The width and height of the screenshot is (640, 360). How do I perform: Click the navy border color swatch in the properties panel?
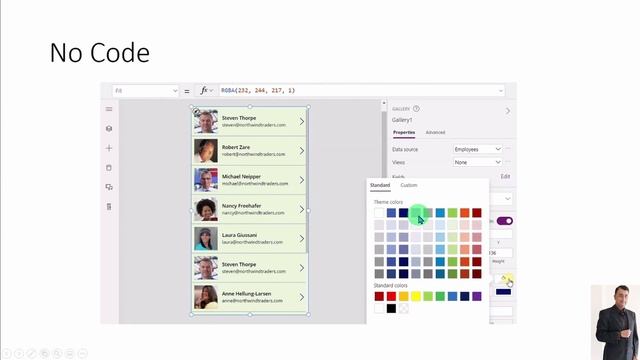tap(504, 291)
